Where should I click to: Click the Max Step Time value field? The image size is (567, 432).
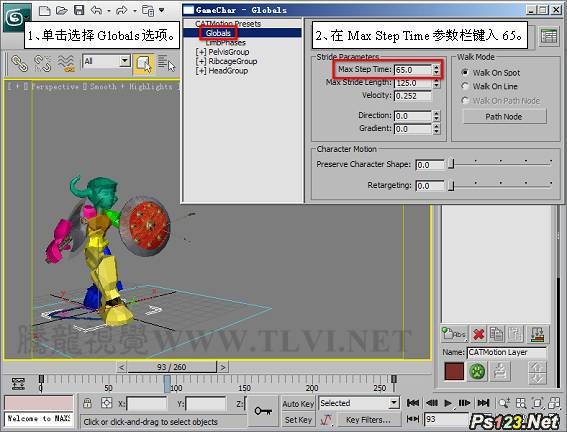click(x=413, y=70)
